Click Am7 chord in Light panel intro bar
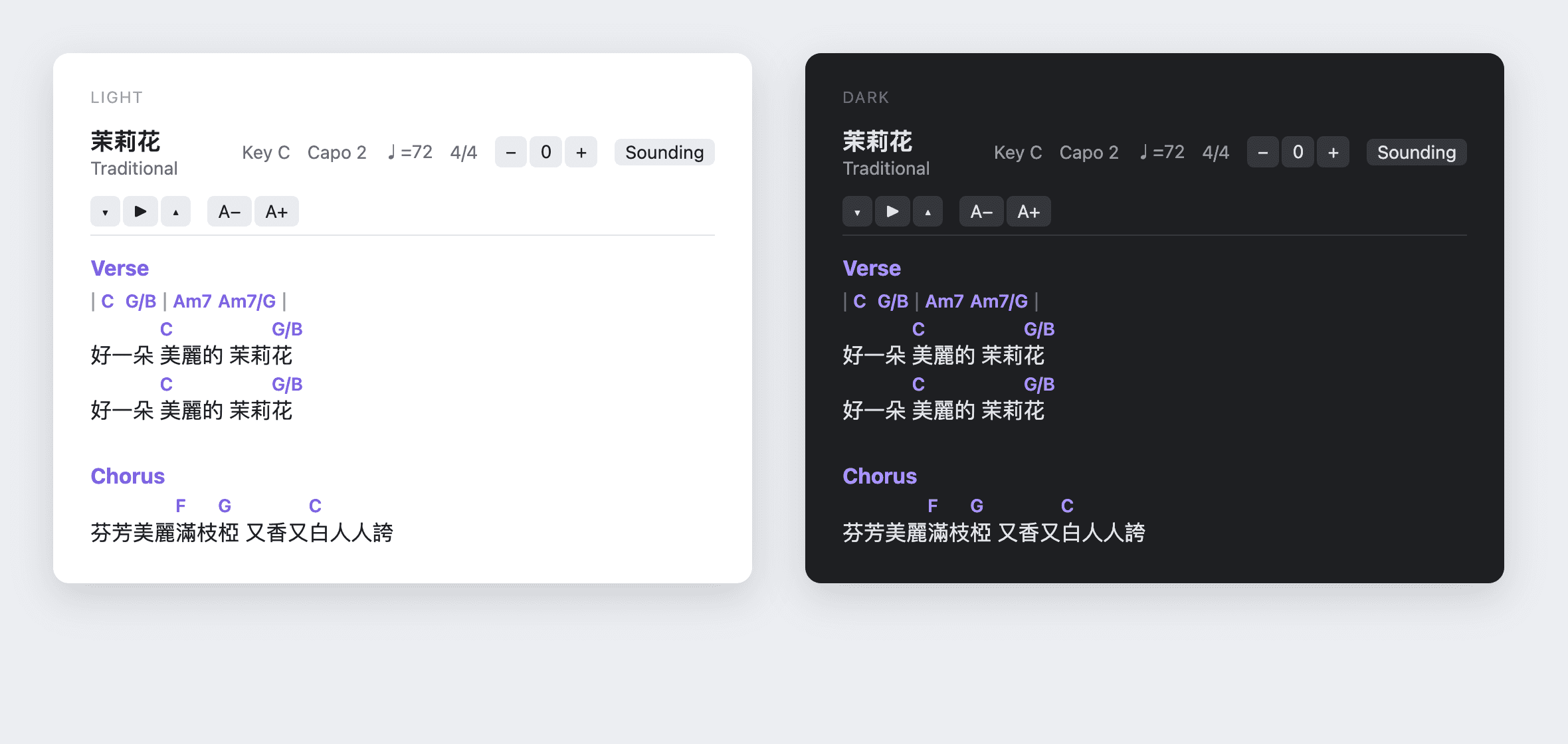The image size is (1568, 744). click(x=192, y=302)
